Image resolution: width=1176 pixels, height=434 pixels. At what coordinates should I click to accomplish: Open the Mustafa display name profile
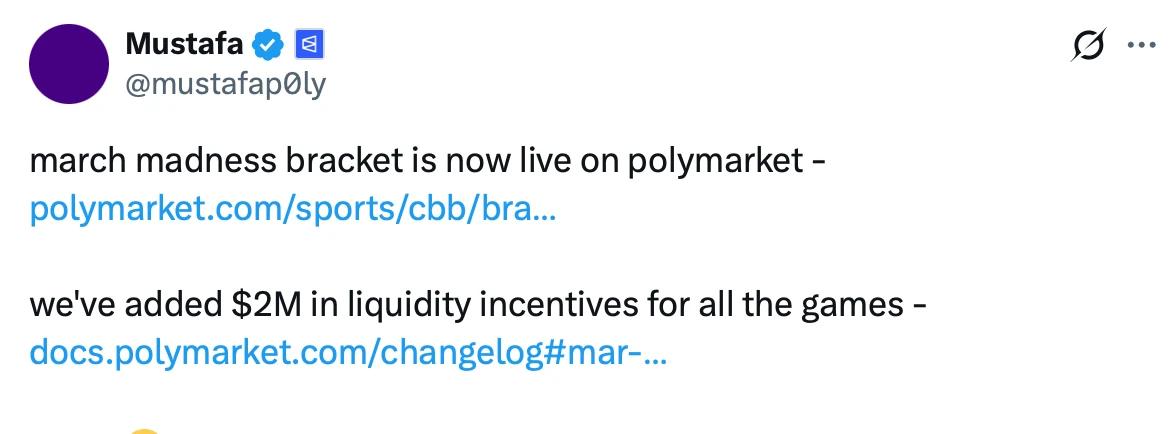(185, 44)
